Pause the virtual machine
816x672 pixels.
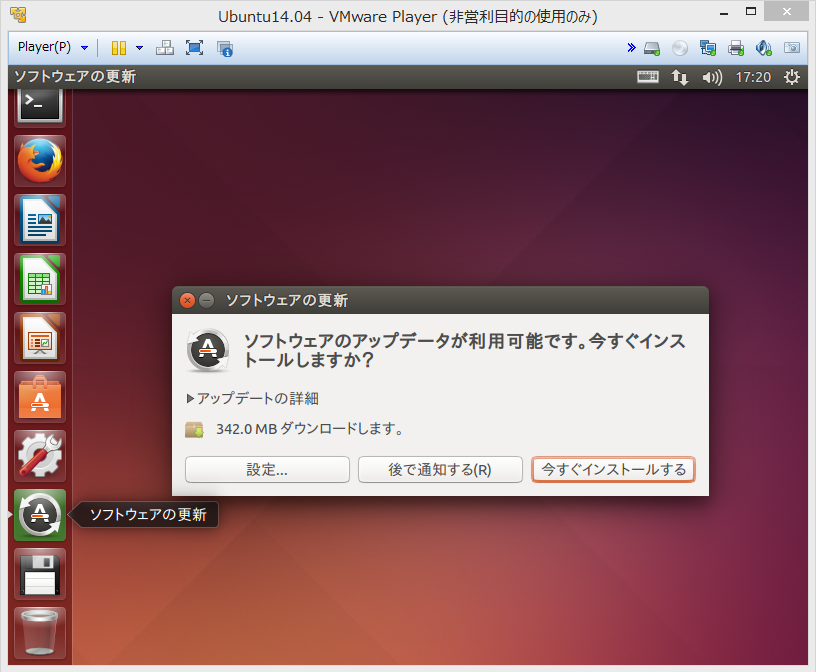tap(119, 48)
